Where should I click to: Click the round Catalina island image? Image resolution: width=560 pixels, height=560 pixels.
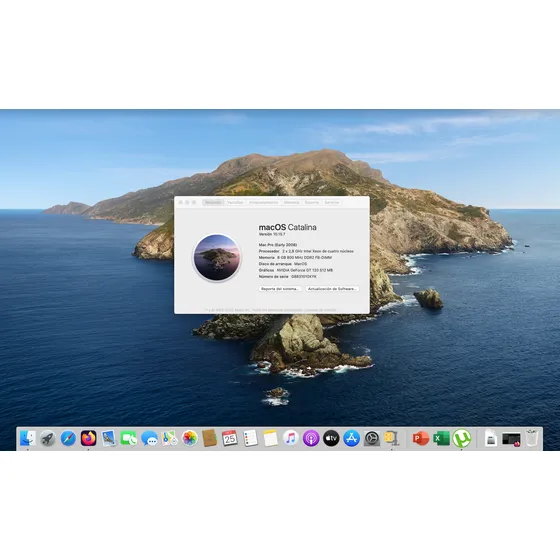tap(217, 257)
